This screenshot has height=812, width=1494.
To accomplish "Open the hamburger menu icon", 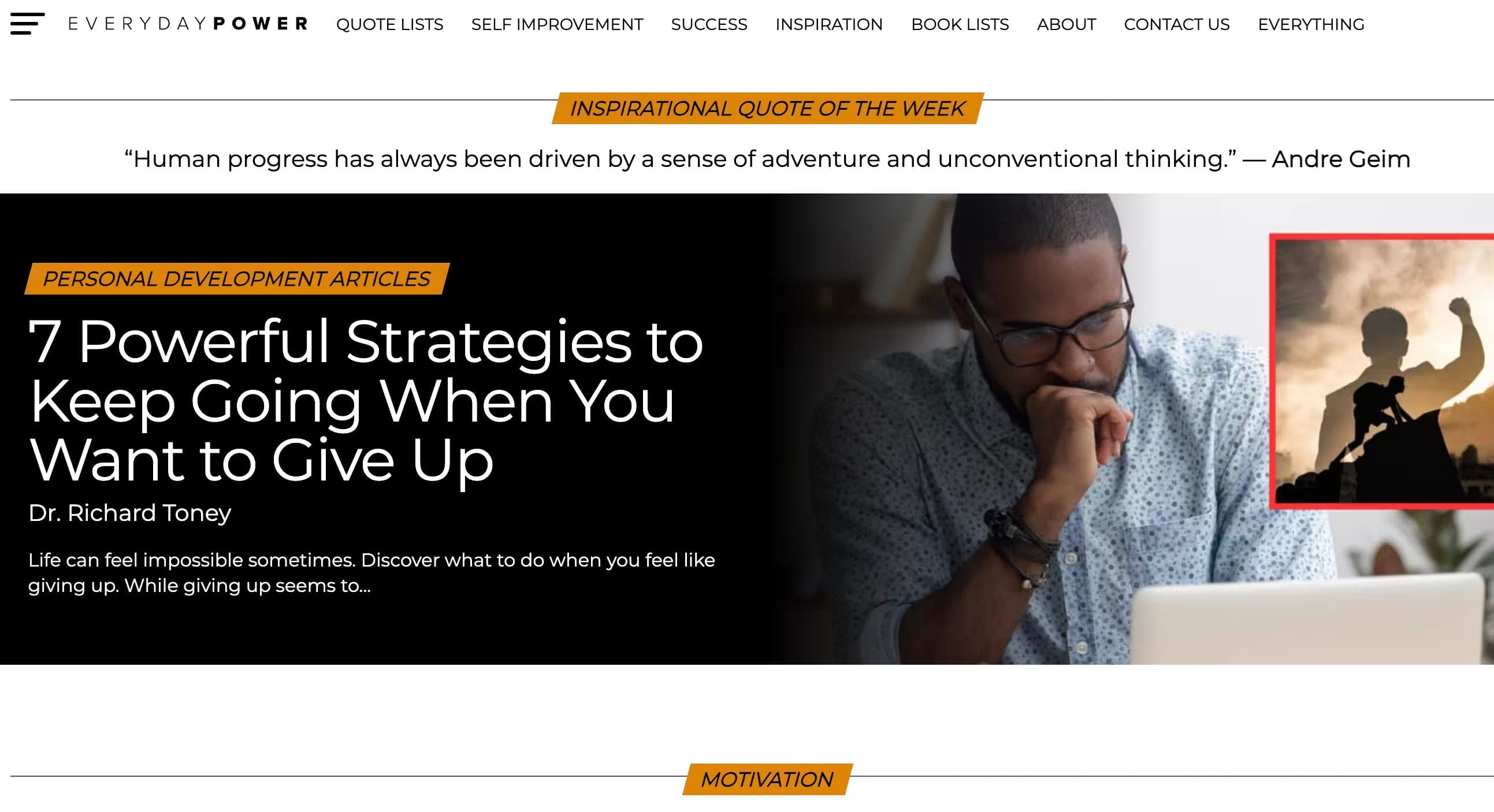I will [x=27, y=24].
